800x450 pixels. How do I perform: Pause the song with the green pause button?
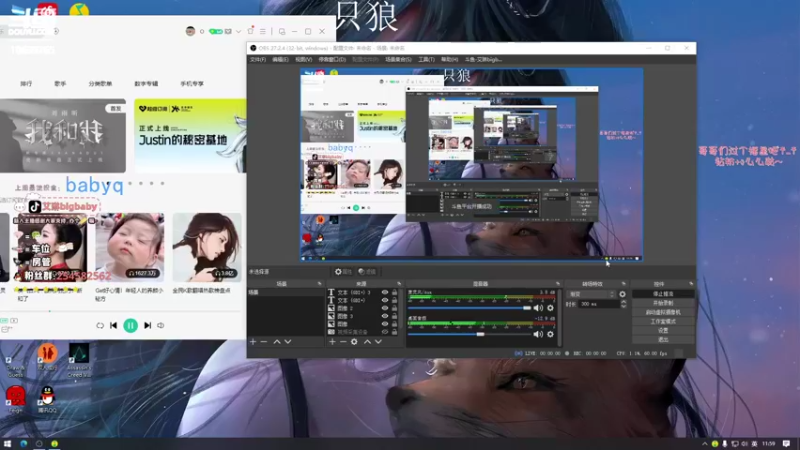(x=130, y=325)
